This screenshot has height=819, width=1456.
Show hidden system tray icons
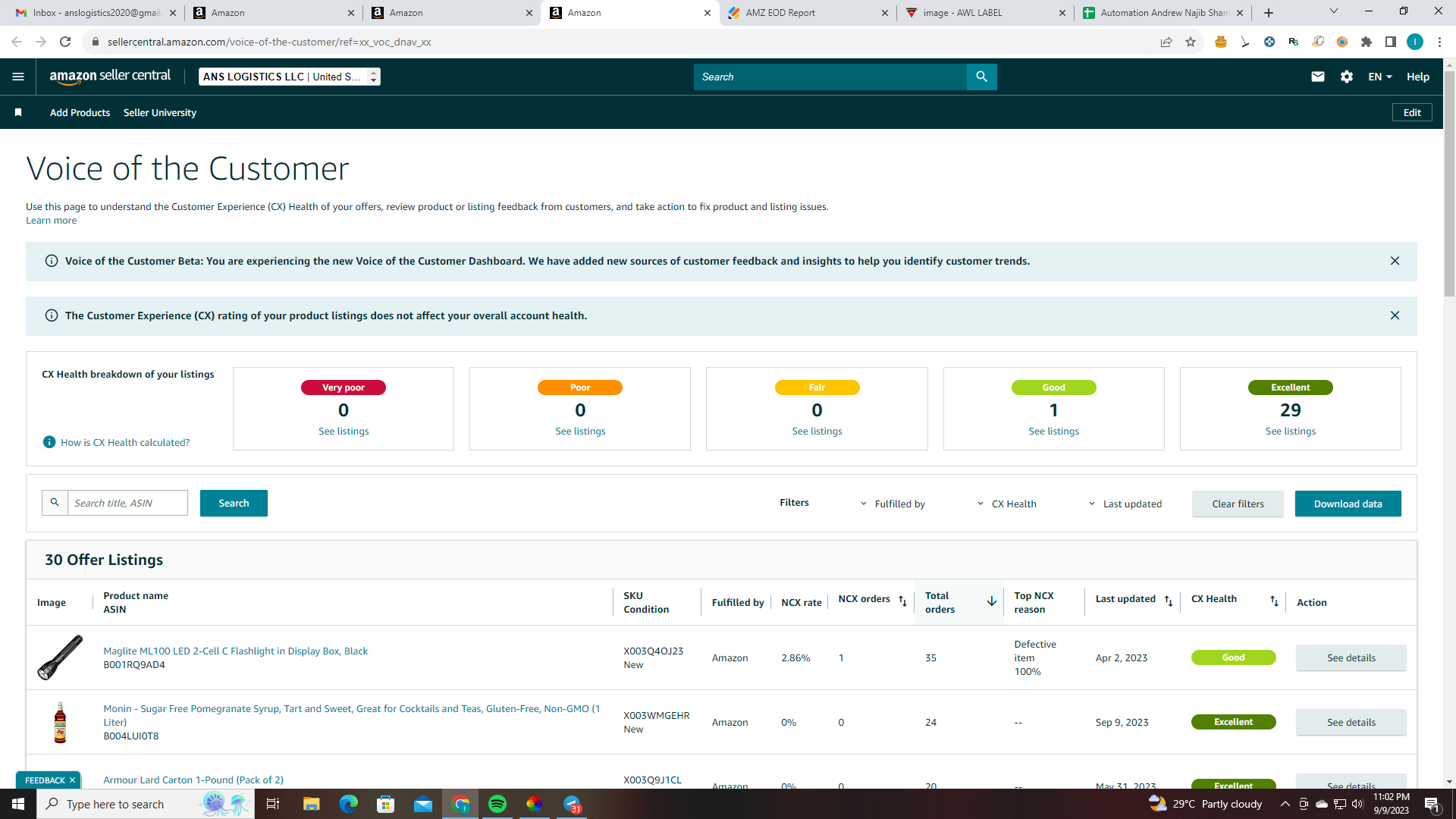(1285, 804)
